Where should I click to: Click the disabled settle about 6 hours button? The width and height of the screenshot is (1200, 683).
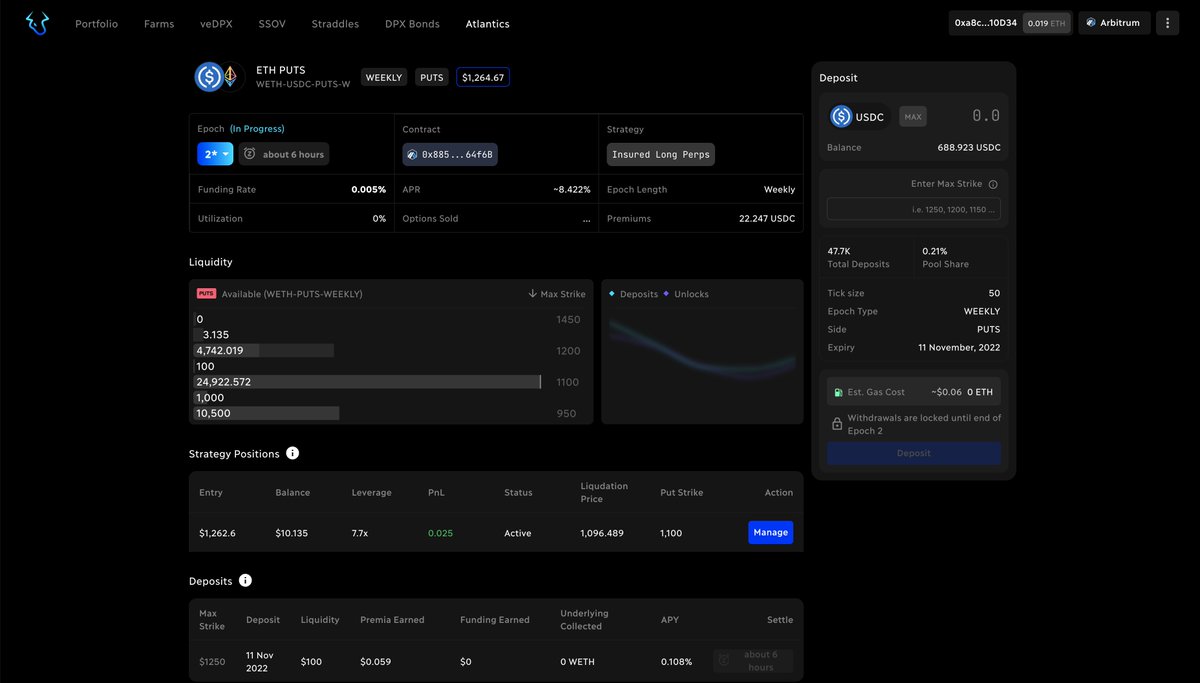tap(753, 661)
